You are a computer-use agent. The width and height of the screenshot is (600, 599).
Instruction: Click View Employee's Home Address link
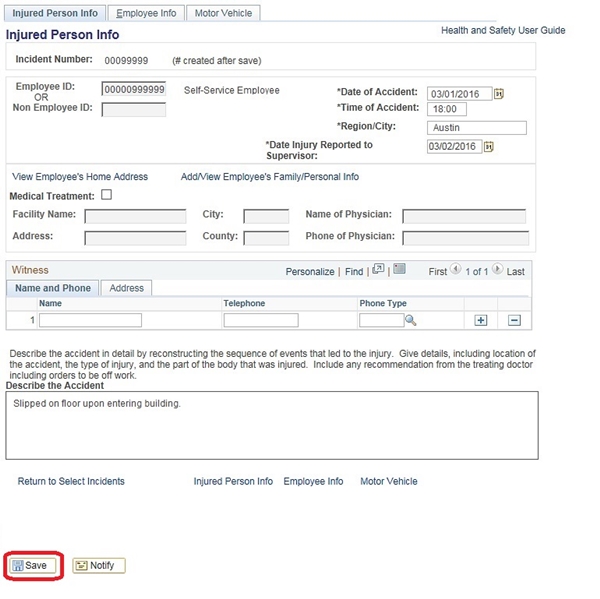click(80, 177)
